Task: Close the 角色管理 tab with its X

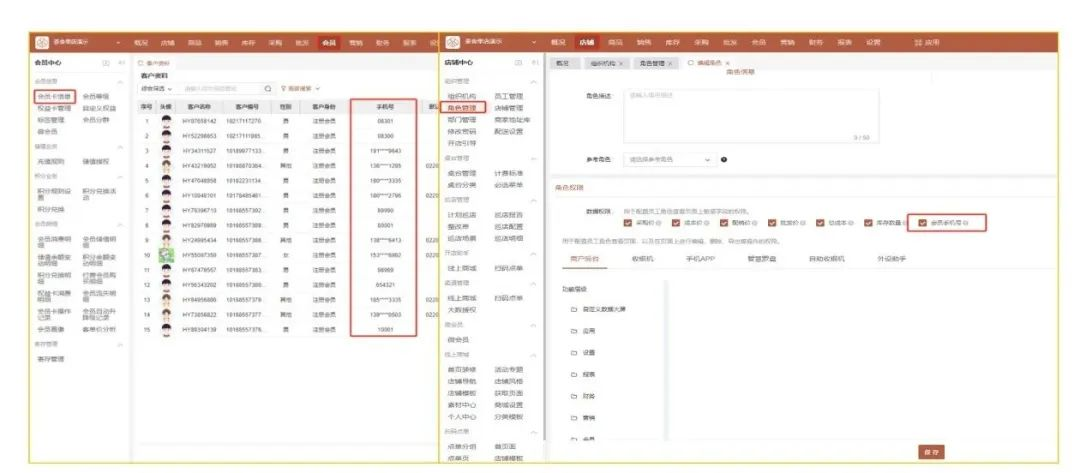Action: [x=676, y=63]
